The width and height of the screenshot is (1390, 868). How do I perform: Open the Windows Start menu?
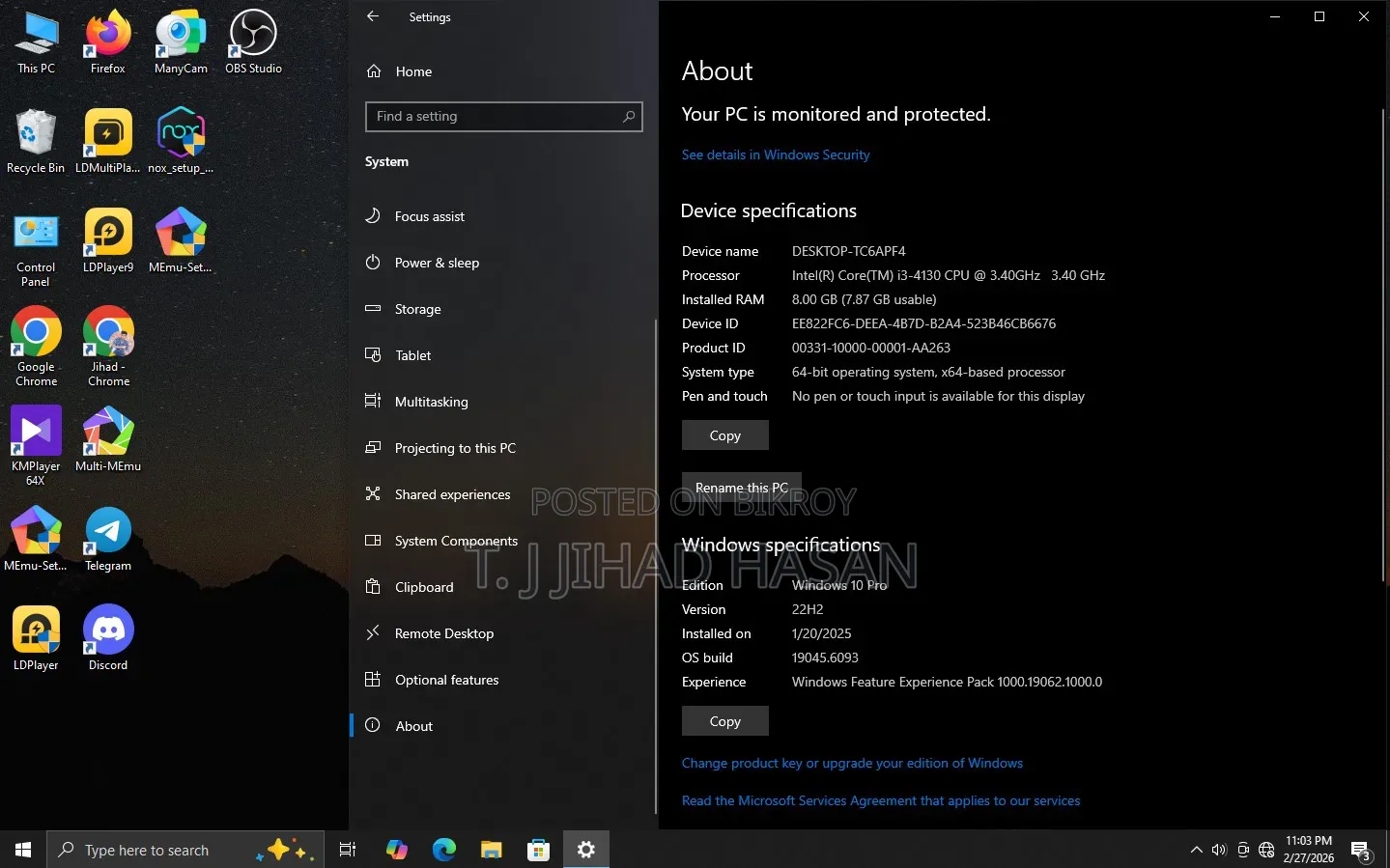(23, 850)
